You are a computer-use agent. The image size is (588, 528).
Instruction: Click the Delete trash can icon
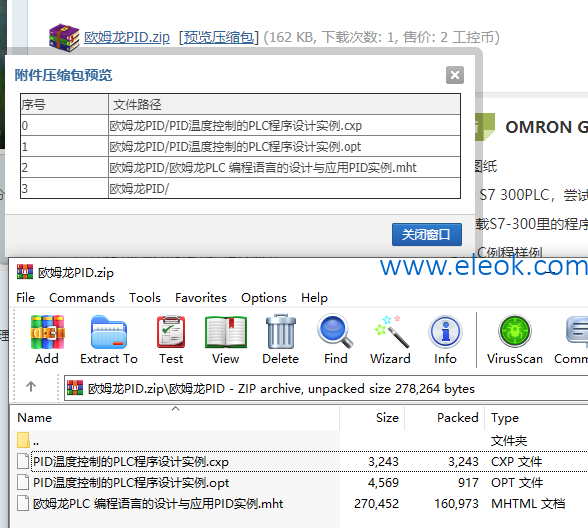coord(280,332)
